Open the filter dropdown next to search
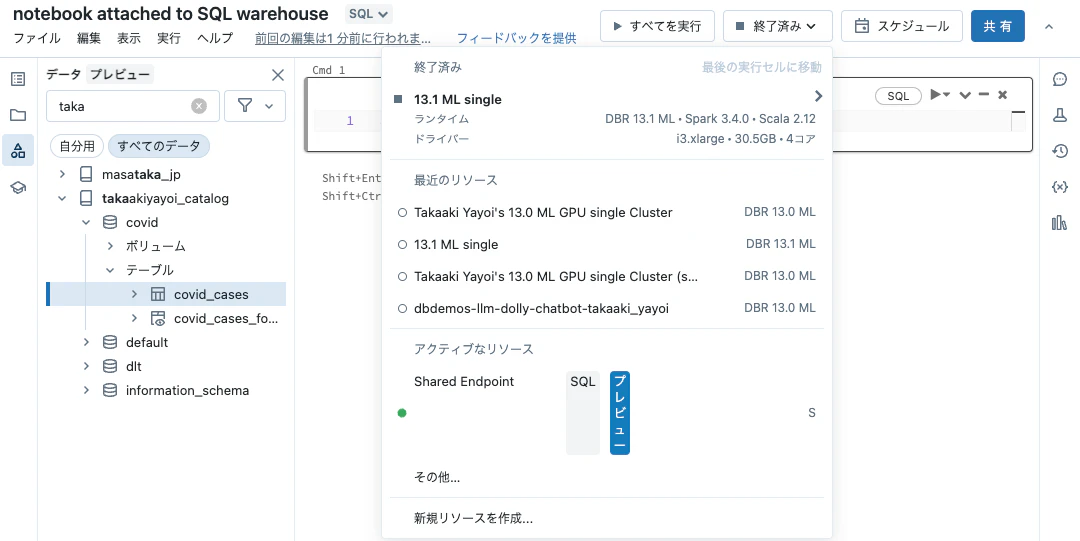 click(x=255, y=106)
